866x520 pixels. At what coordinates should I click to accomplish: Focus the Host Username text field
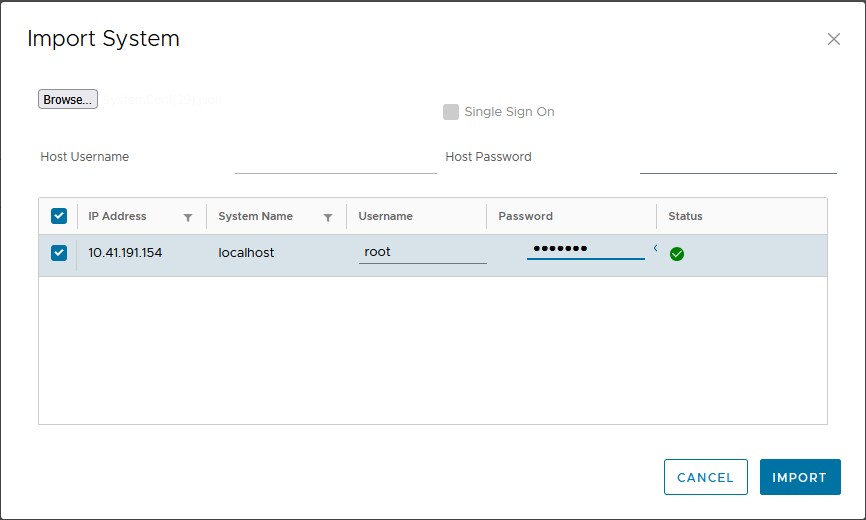(335, 160)
